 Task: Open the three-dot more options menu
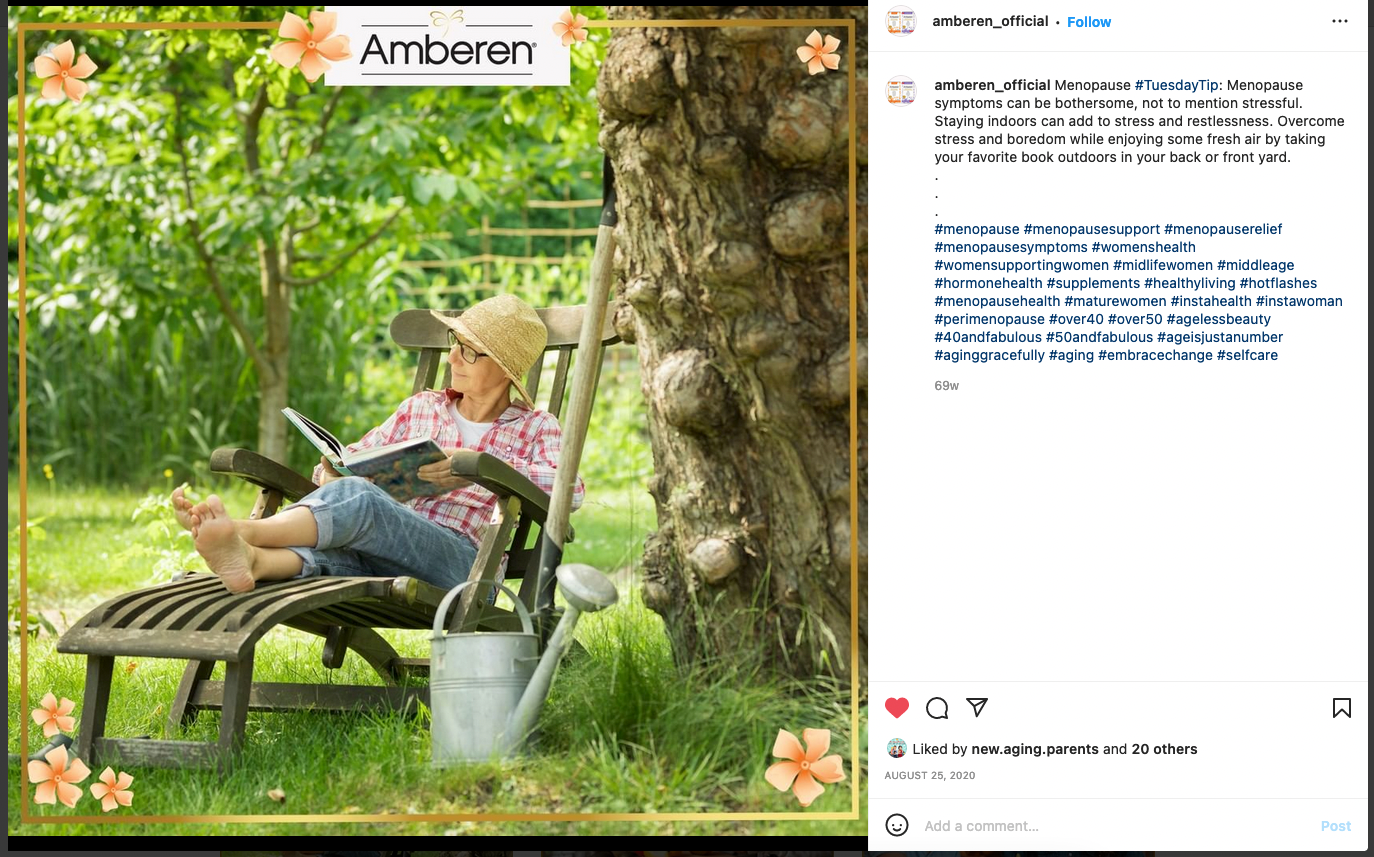tap(1340, 22)
